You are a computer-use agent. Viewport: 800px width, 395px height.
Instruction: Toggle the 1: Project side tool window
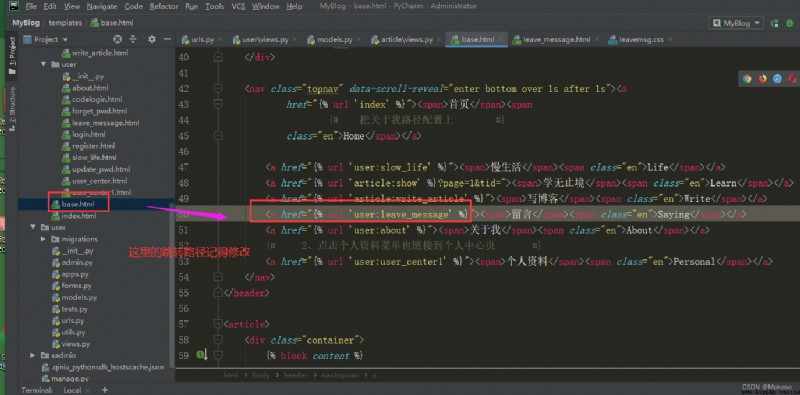click(12, 53)
